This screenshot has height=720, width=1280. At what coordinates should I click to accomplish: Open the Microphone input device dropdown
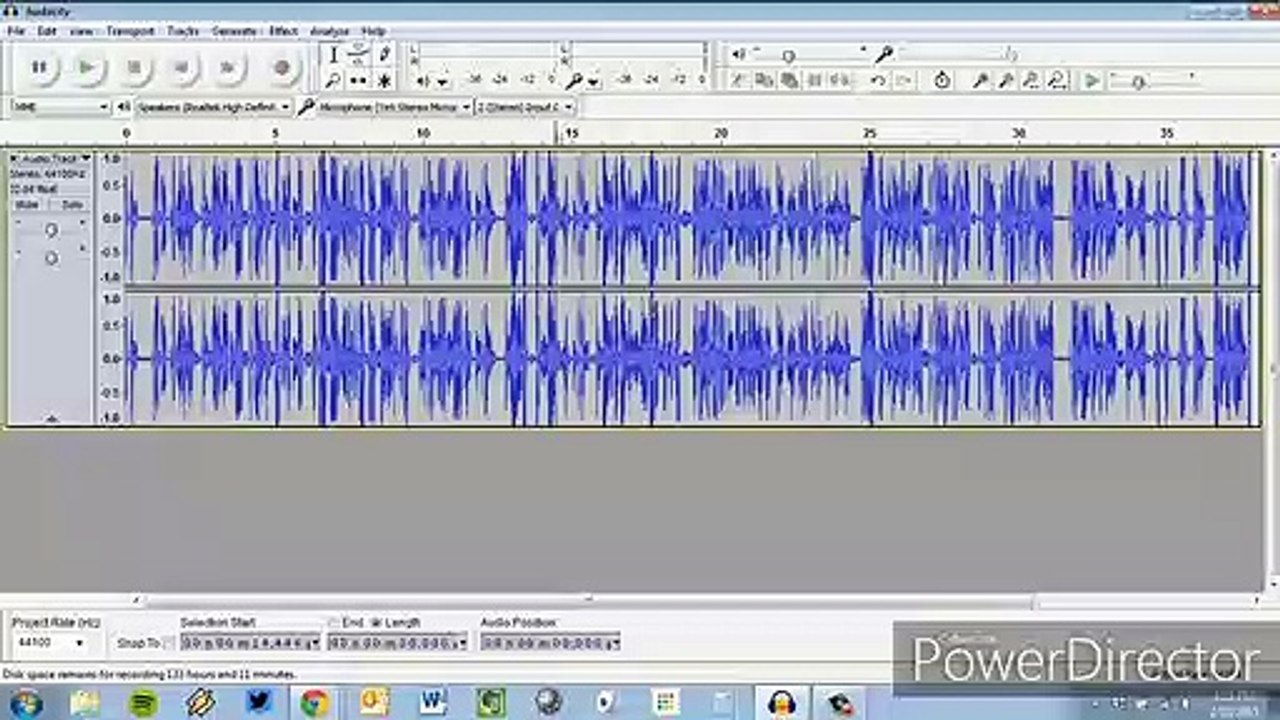point(394,106)
